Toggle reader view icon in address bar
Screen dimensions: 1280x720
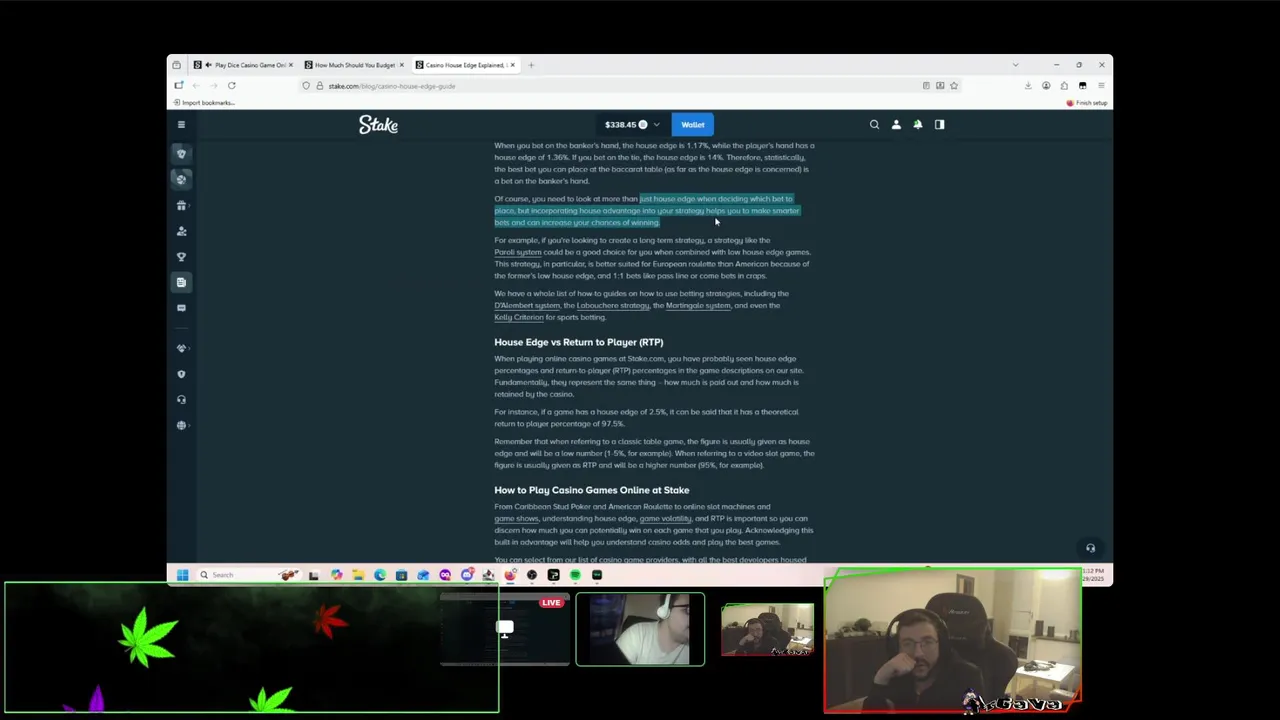[x=926, y=86]
